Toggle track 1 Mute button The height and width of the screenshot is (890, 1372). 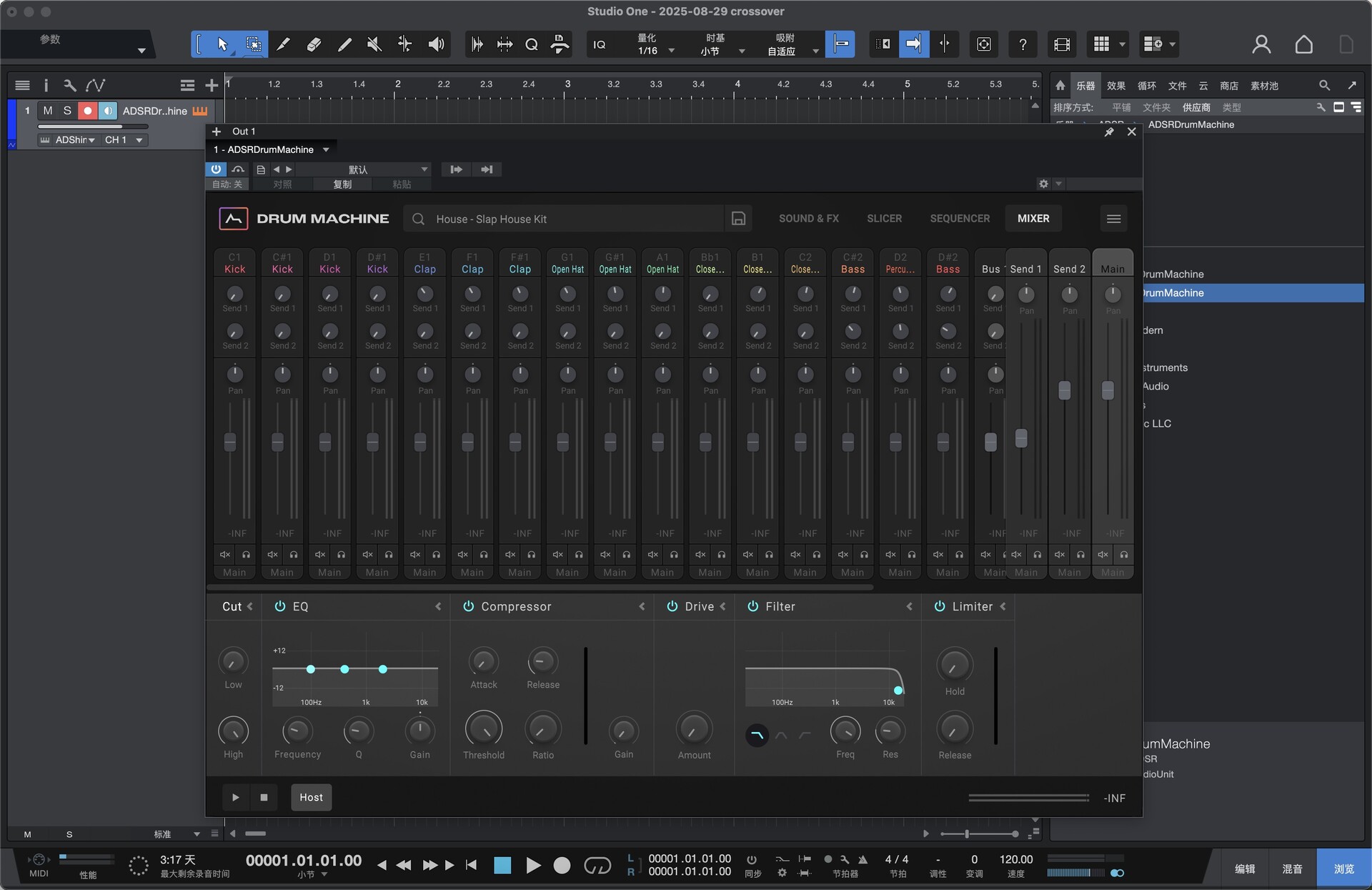(48, 111)
